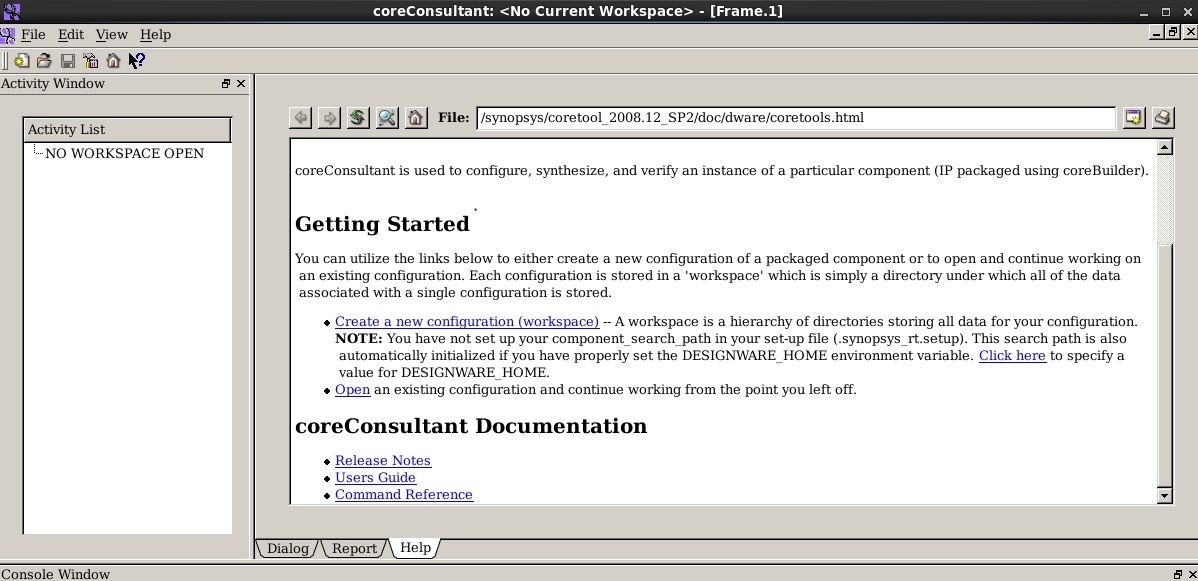Click the 'Getting Started' heading
Screen dimensions: 1198x581
coord(382,224)
